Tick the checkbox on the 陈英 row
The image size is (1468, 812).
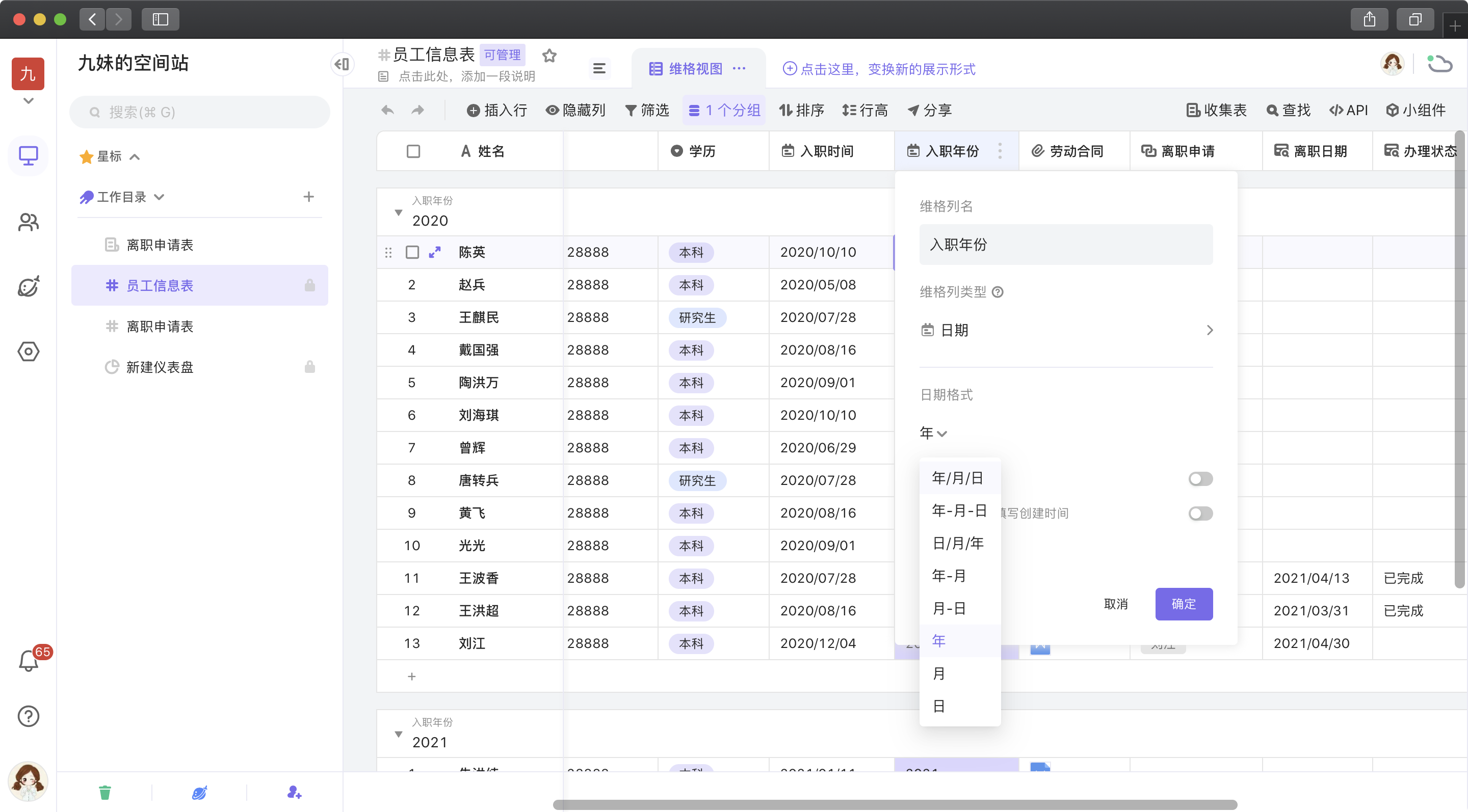412,252
